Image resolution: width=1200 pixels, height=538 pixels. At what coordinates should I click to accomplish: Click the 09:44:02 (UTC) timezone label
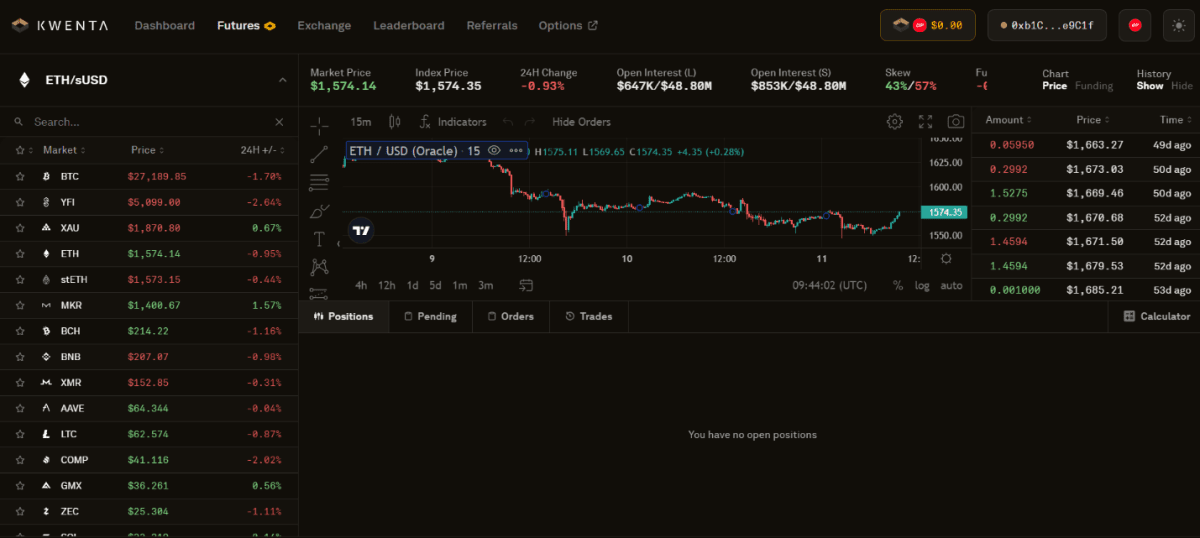point(830,285)
